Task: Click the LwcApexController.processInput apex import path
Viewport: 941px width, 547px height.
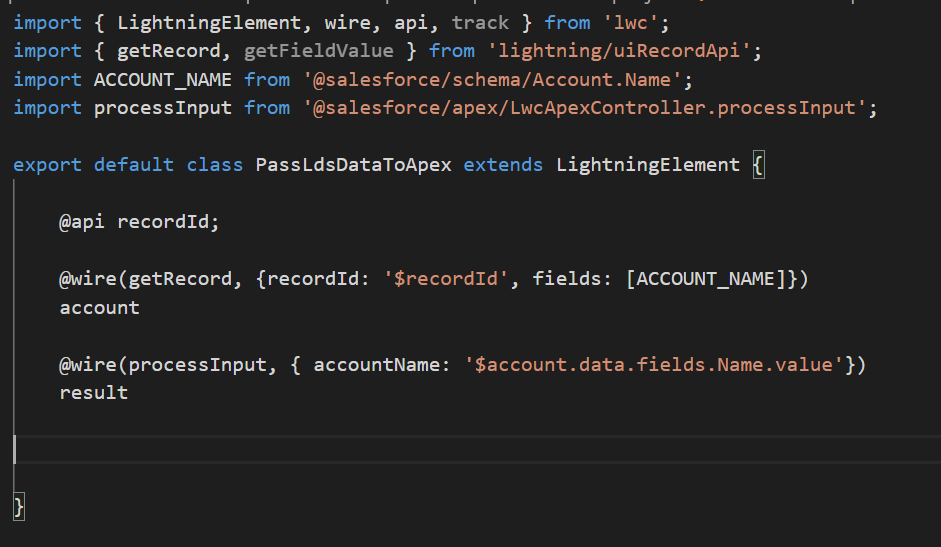Action: (585, 108)
